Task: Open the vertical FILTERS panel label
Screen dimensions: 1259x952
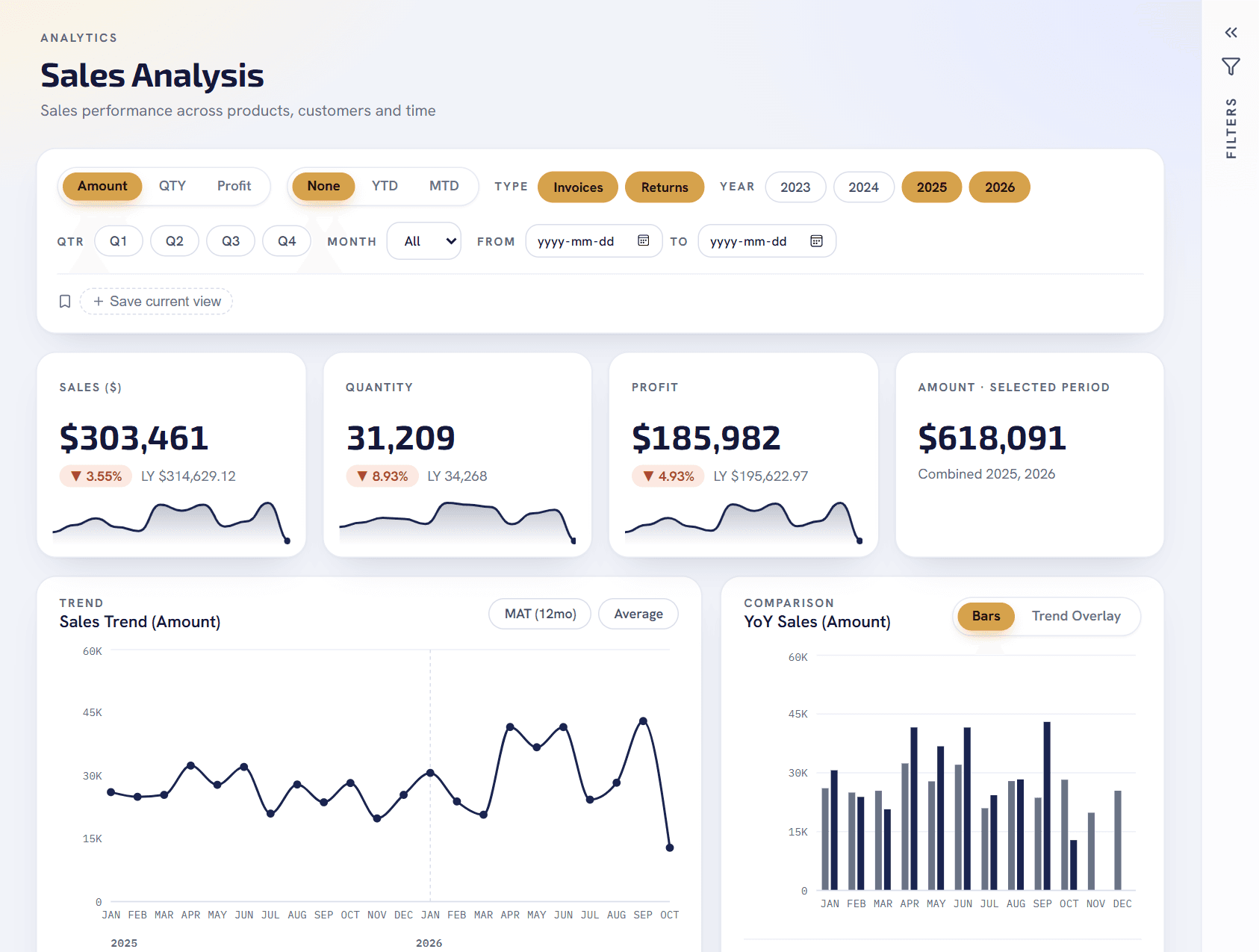Action: (x=1231, y=128)
